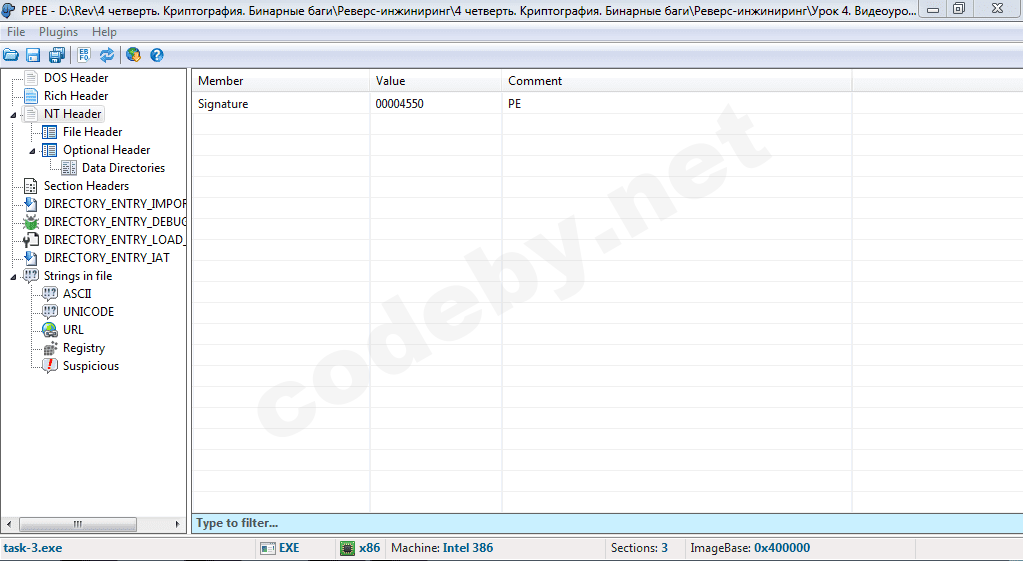Click the Registry cubes icon
Image resolution: width=1023 pixels, height=561 pixels.
pos(50,348)
